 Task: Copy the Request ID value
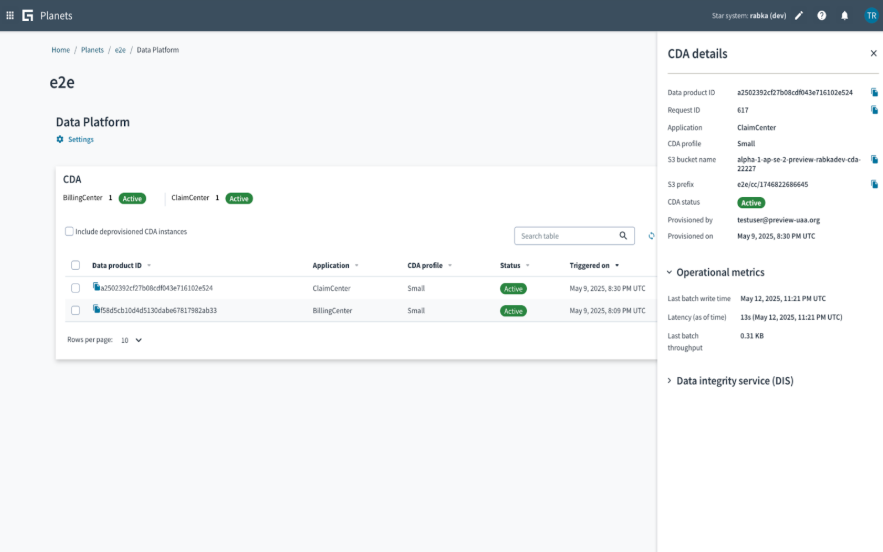(x=874, y=110)
